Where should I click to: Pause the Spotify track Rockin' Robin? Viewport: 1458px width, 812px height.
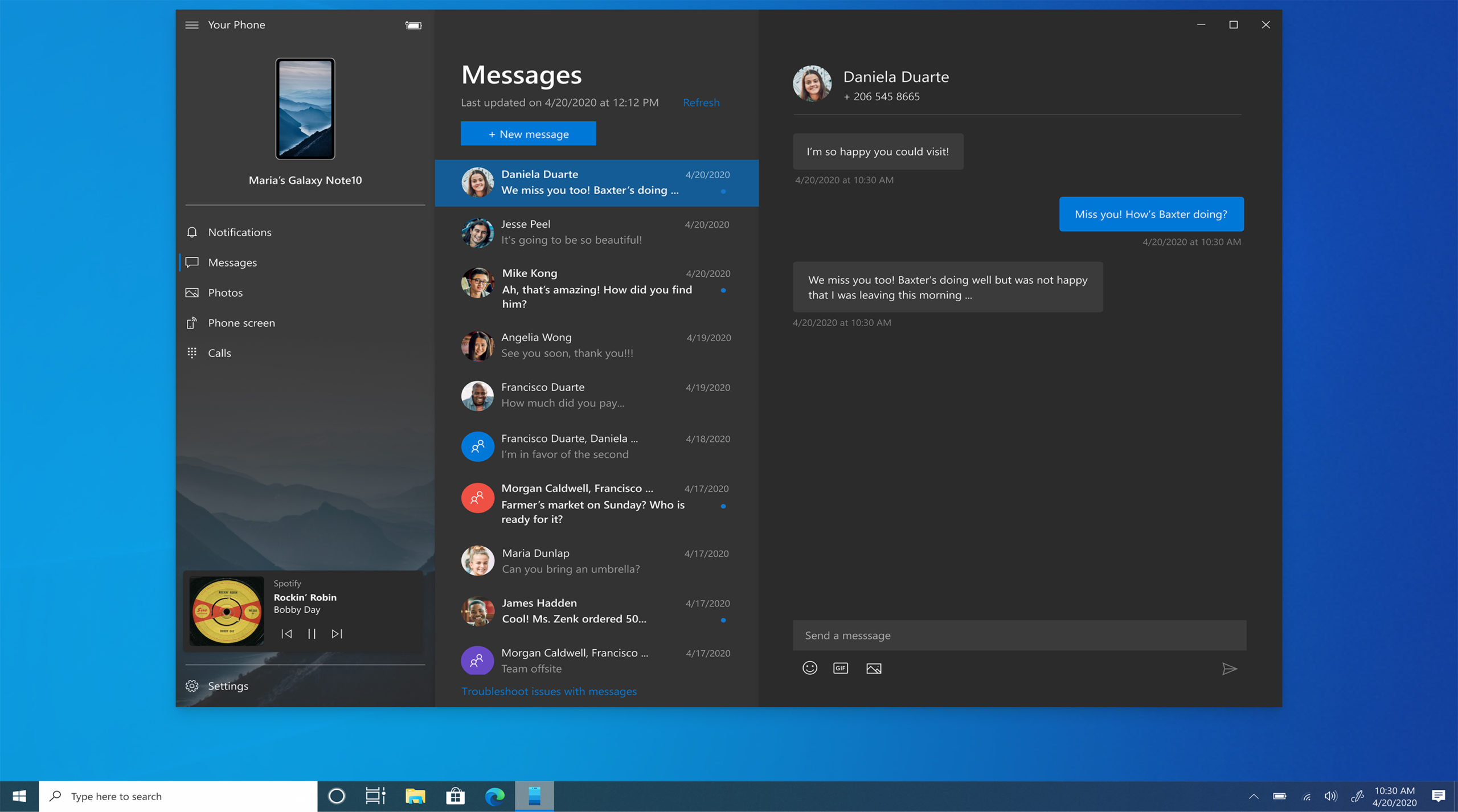(312, 634)
